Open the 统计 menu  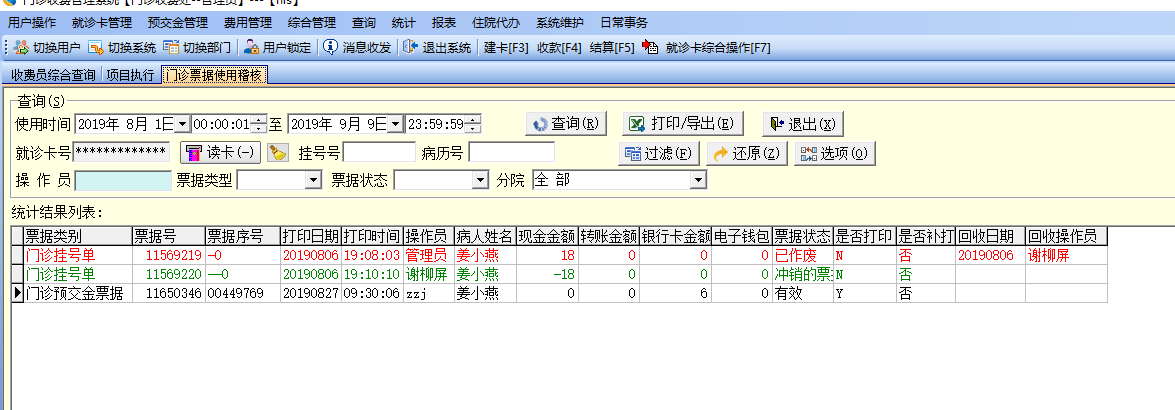click(403, 23)
